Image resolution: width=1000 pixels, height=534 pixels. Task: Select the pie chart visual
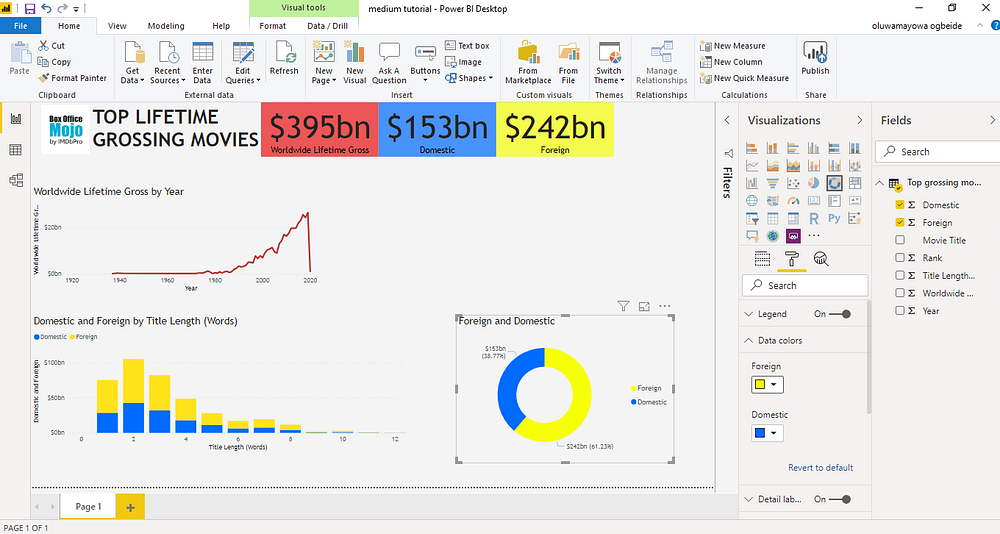click(813, 183)
